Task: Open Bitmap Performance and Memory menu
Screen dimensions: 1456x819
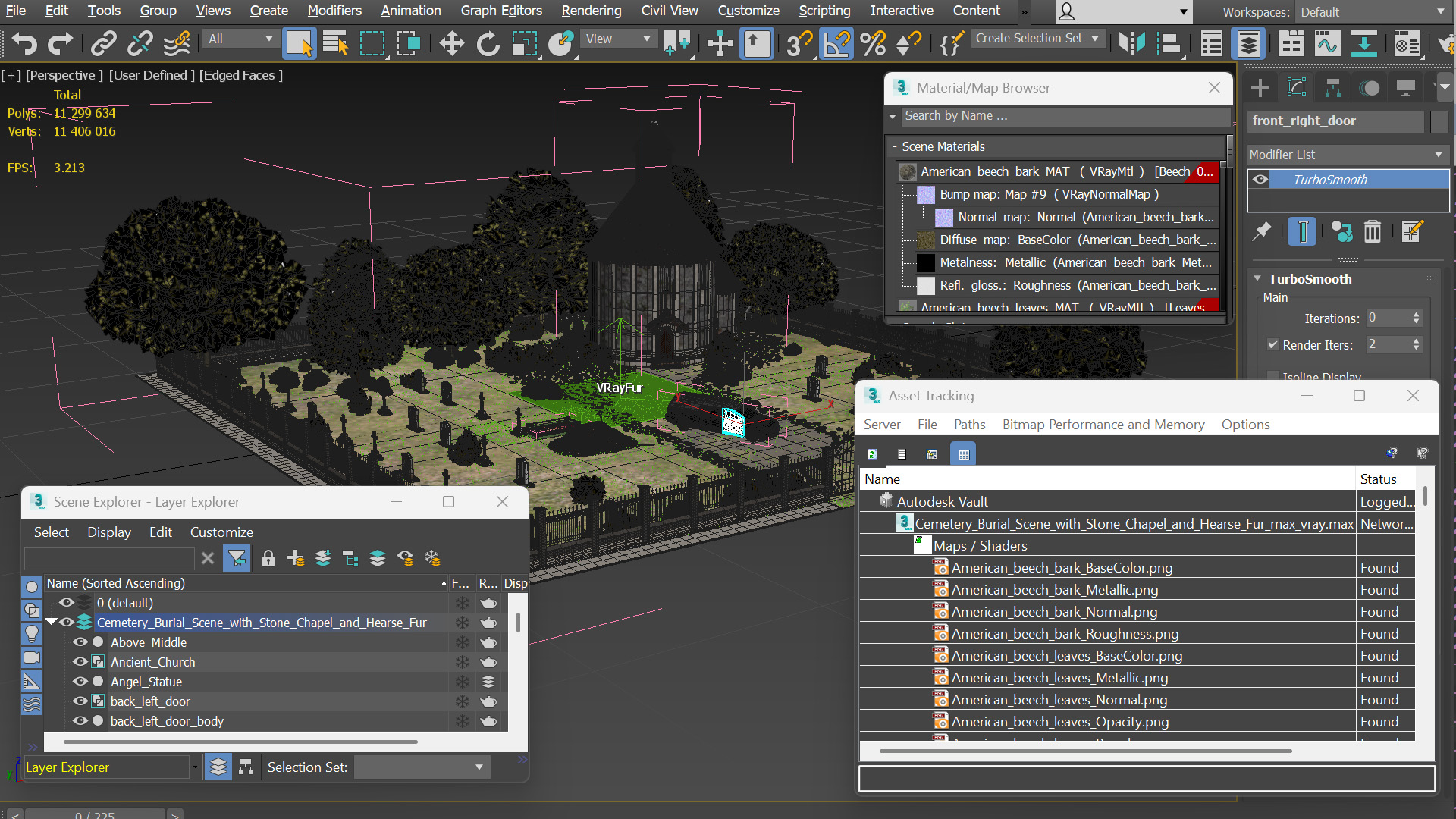Action: 1103,425
